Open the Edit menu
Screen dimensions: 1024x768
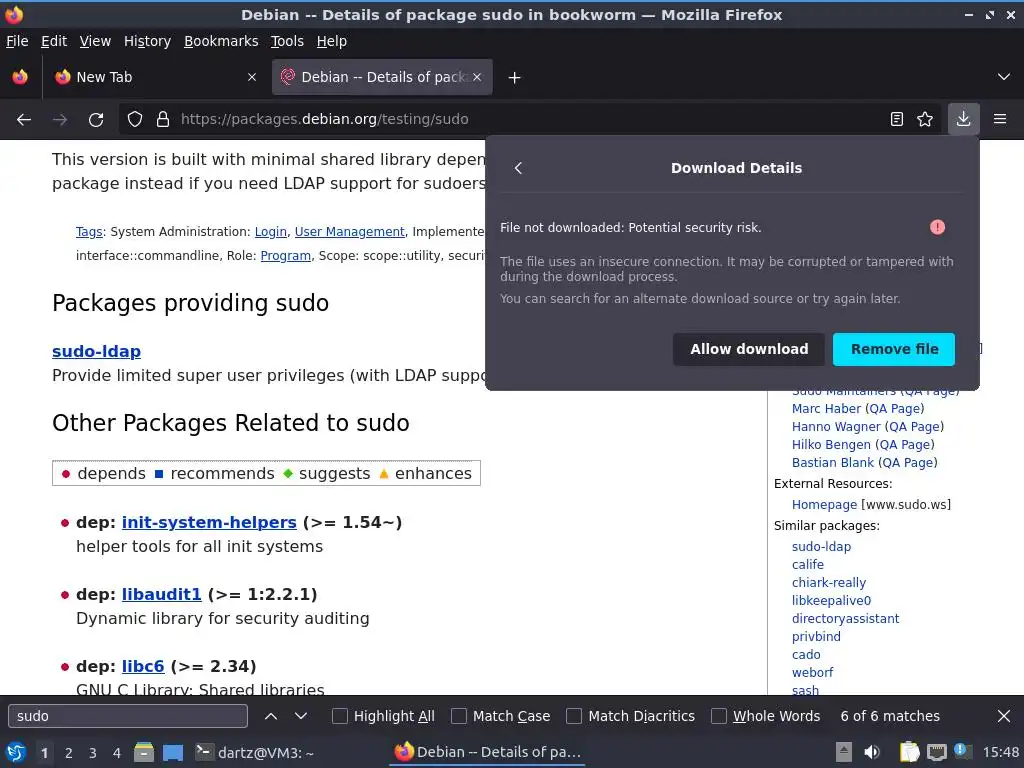pyautogui.click(x=54, y=41)
